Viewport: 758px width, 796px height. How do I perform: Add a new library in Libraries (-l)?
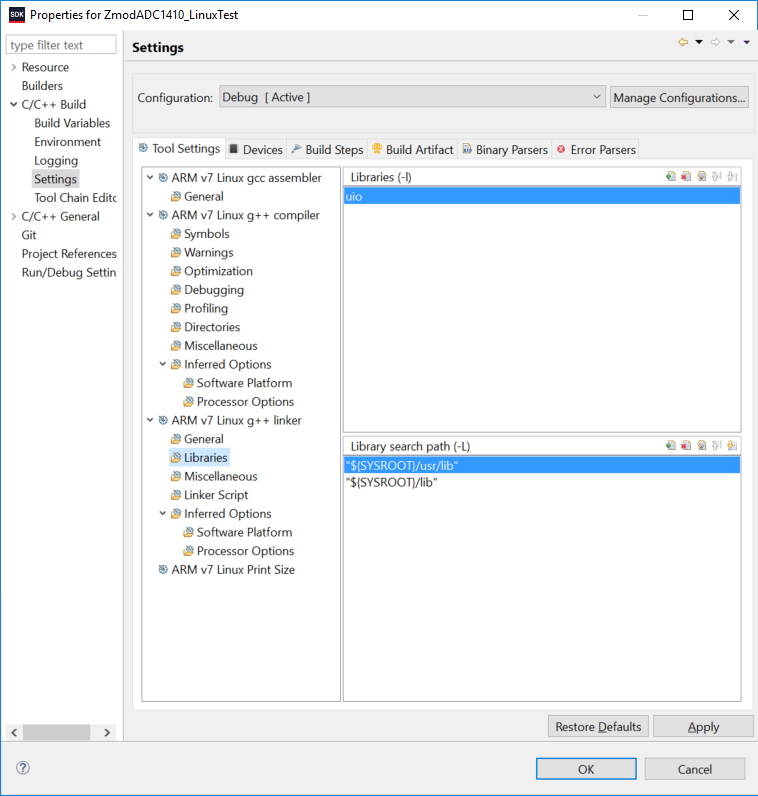coord(671,177)
